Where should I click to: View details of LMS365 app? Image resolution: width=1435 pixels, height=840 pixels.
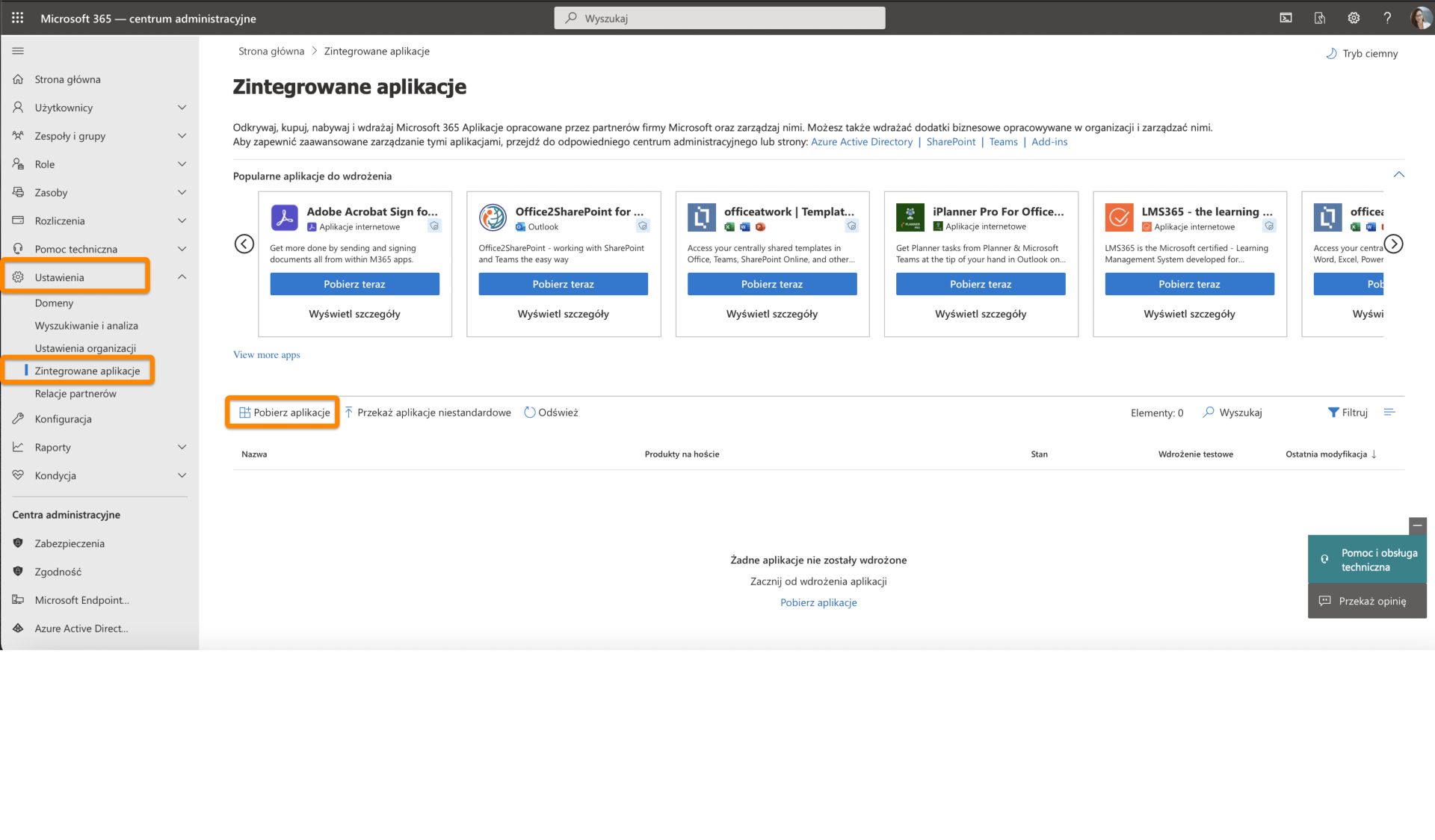coord(1189,314)
